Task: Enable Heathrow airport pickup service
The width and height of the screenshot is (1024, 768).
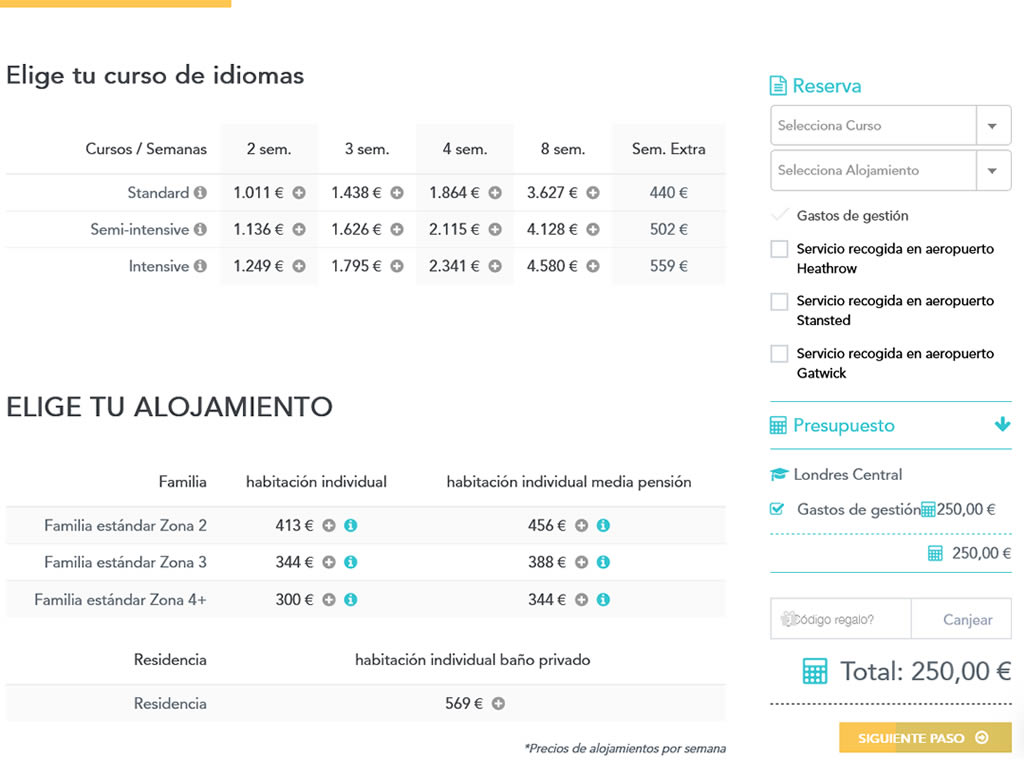Action: 779,249
